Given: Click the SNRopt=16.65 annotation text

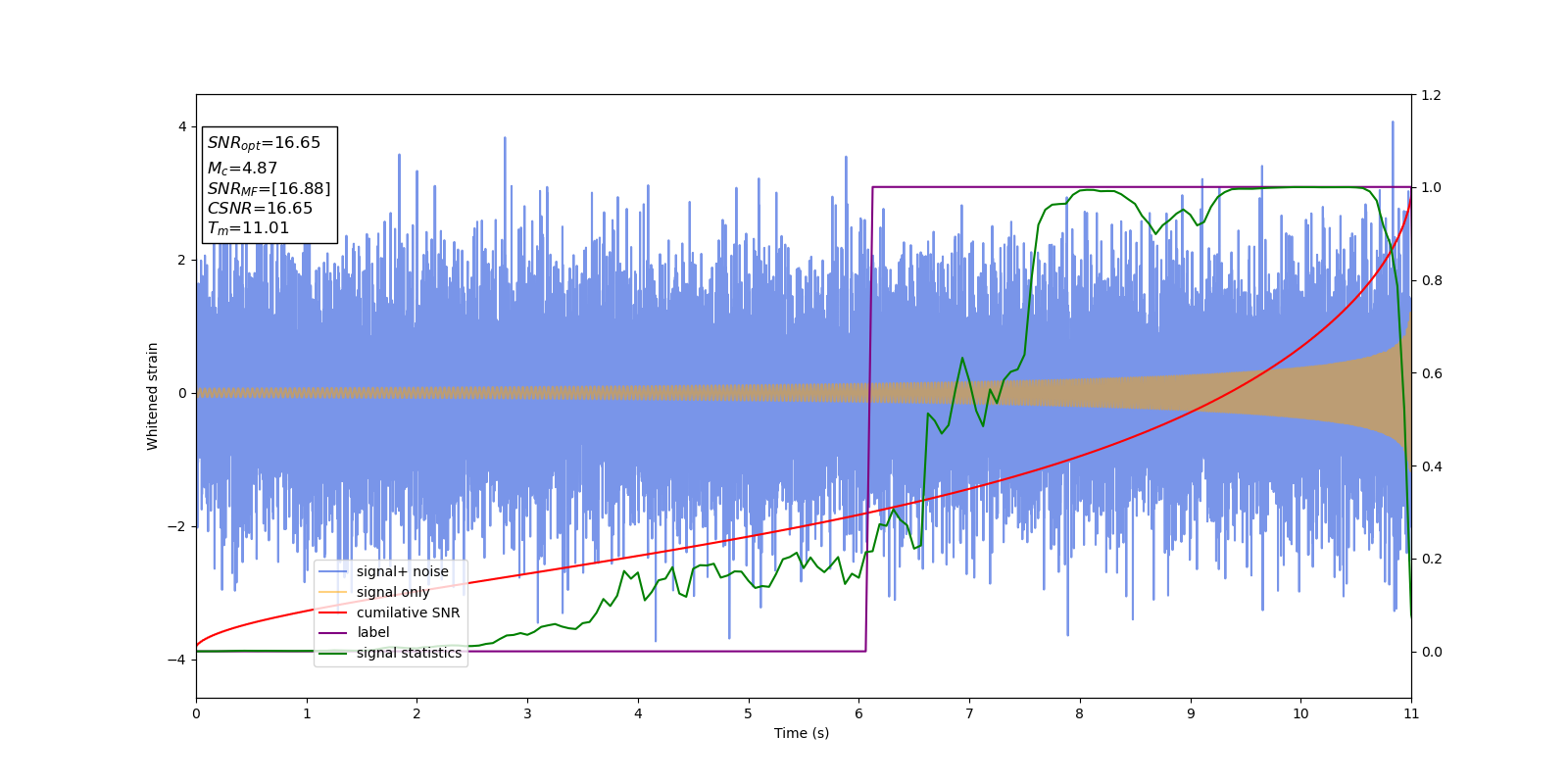Looking at the screenshot, I should [264, 143].
